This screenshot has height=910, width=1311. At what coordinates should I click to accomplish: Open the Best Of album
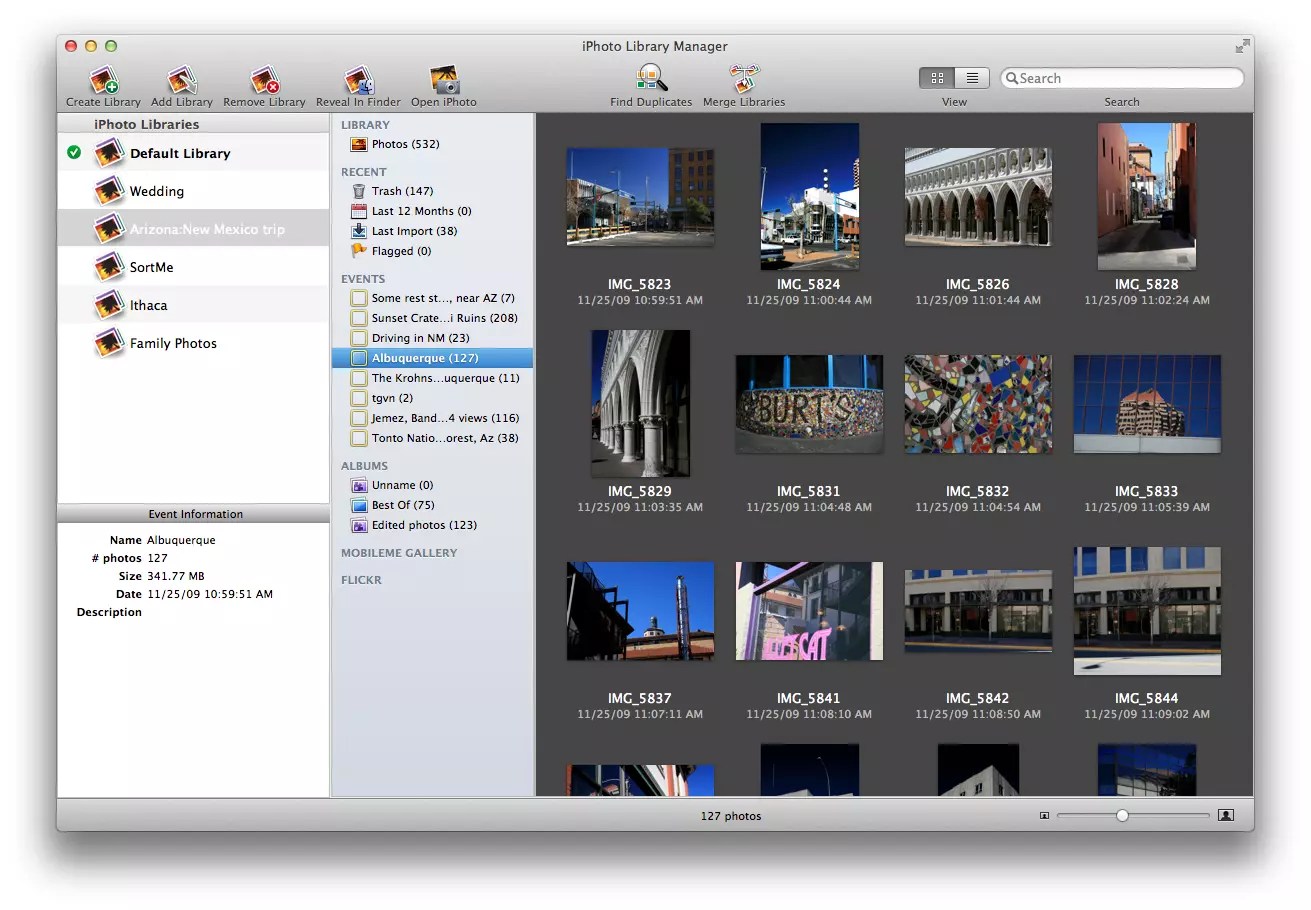402,505
